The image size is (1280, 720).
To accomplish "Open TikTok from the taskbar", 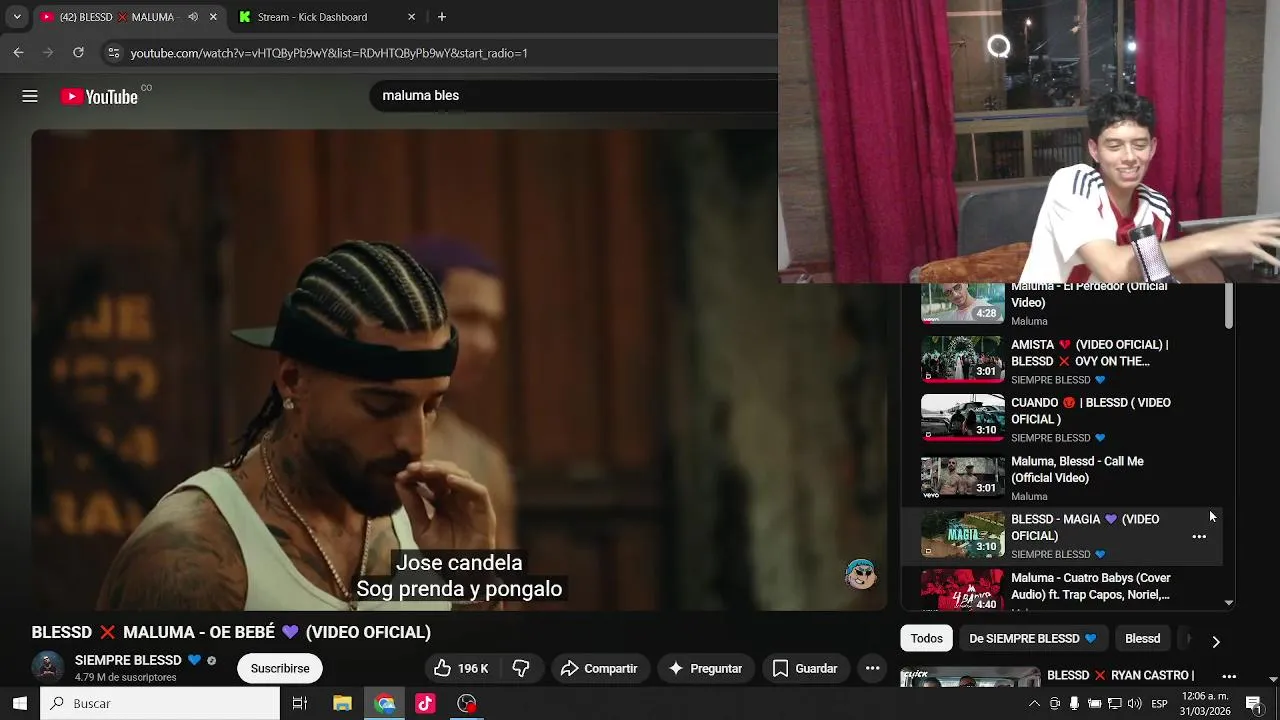I will pos(425,704).
